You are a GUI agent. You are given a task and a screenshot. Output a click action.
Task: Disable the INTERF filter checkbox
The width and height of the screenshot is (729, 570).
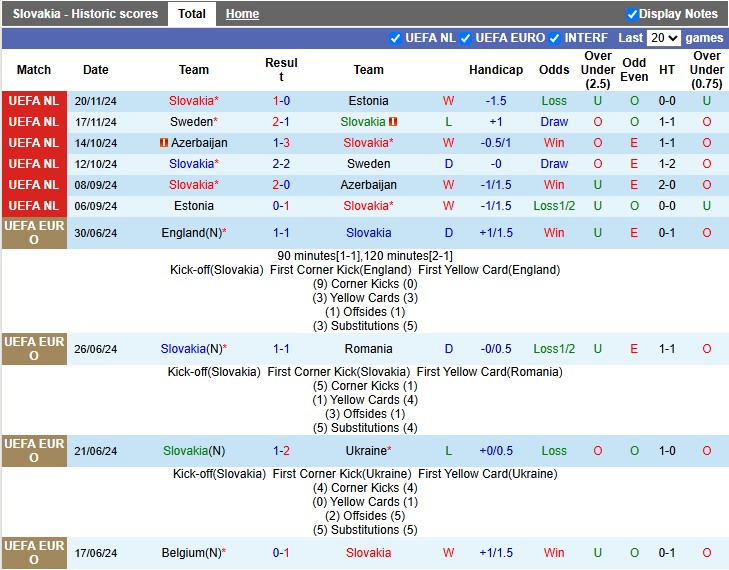[x=555, y=38]
